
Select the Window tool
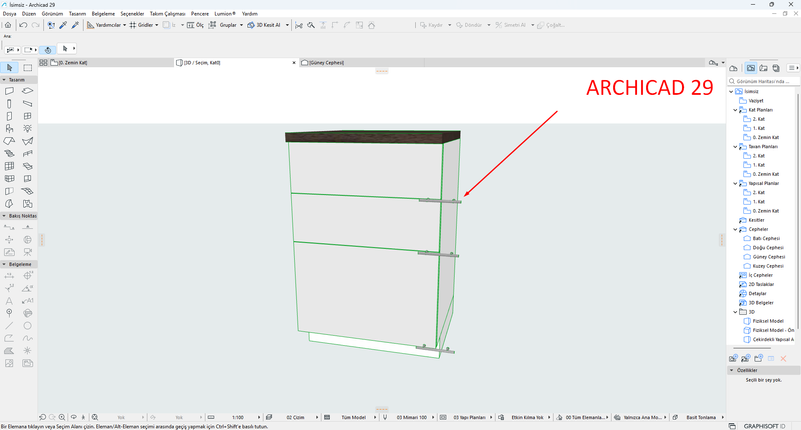click(28, 116)
